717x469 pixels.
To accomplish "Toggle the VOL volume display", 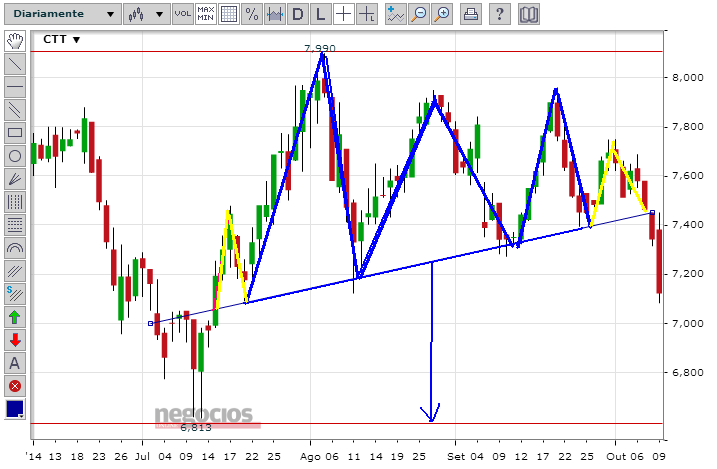I will pos(182,14).
